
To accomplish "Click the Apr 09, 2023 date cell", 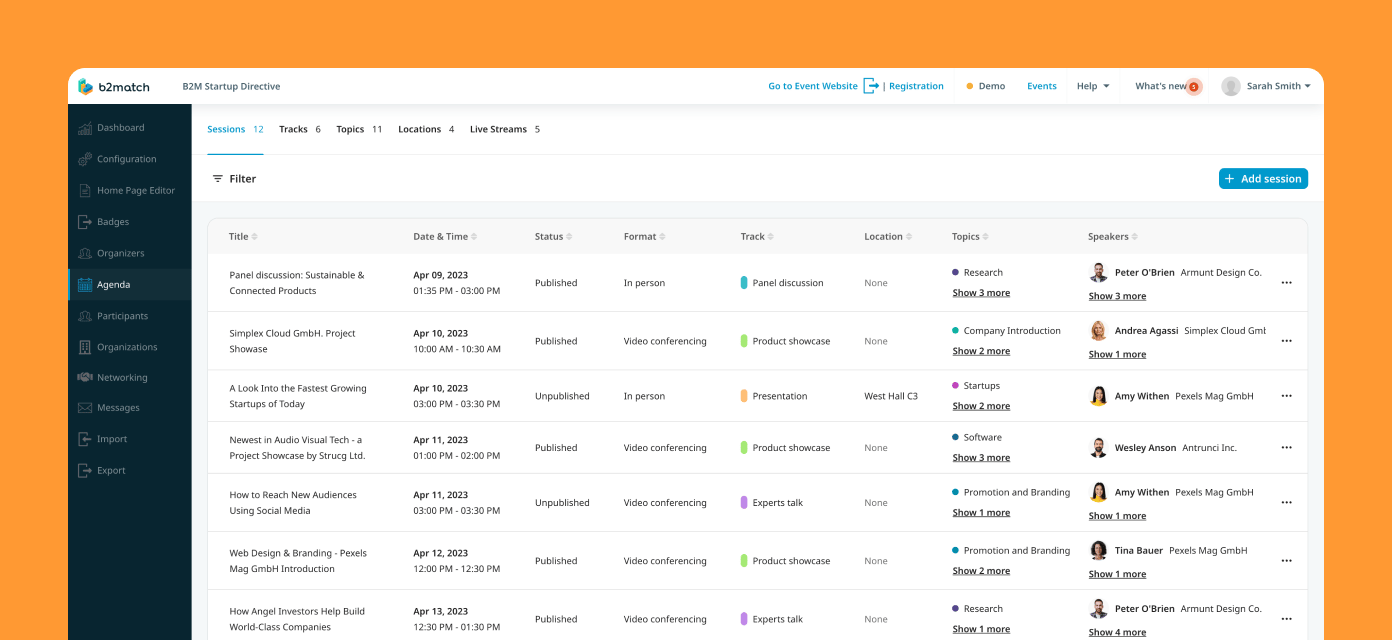I will click(441, 275).
